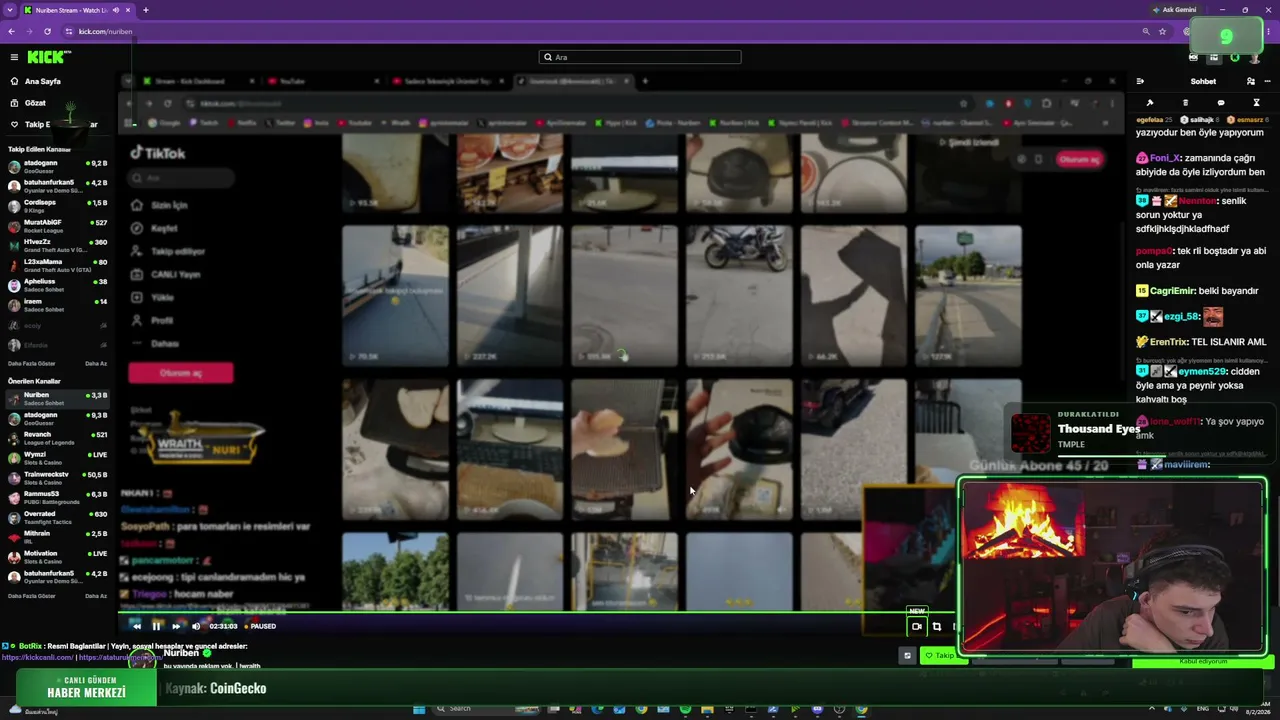Open a new Chrome tab with plus button
This screenshot has height=720, width=1280.
pos(146,10)
